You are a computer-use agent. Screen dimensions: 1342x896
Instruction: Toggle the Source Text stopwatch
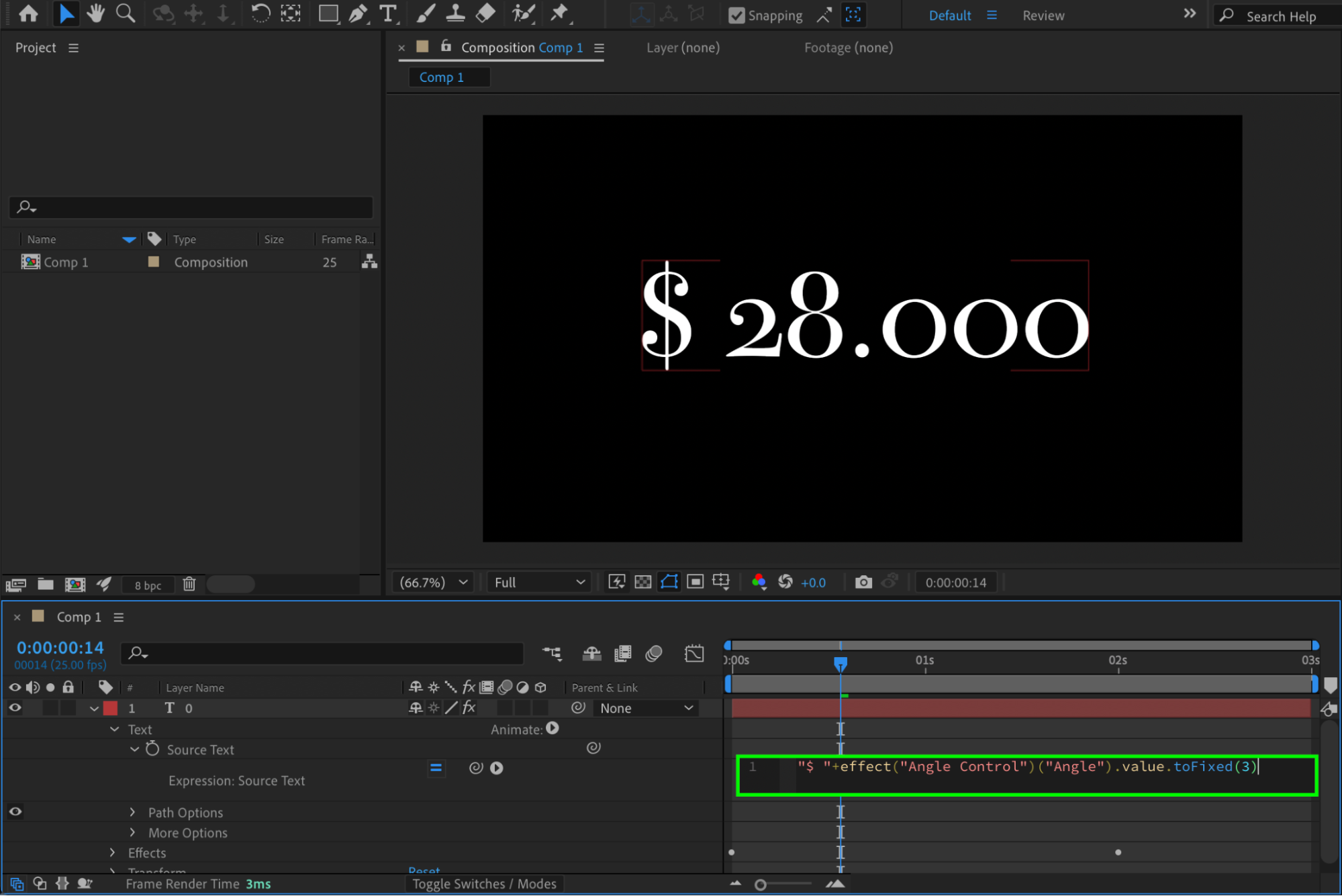click(x=152, y=749)
